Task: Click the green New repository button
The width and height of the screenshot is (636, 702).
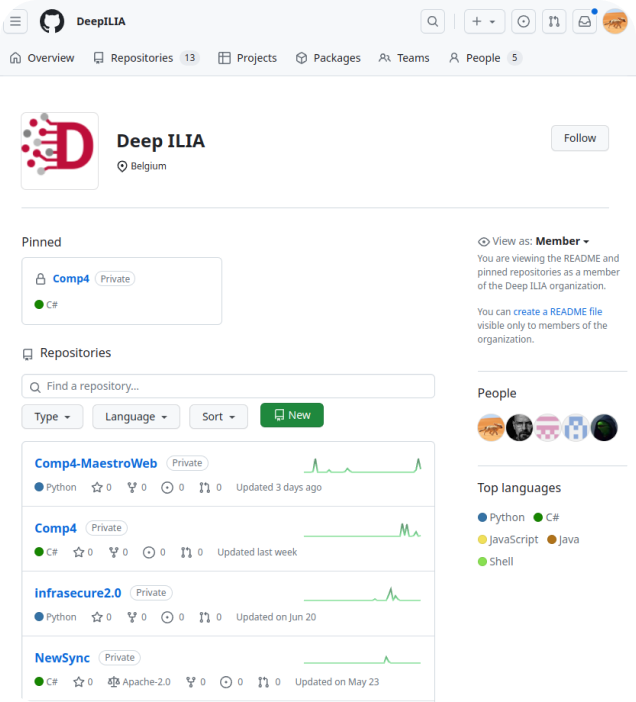Action: 292,415
